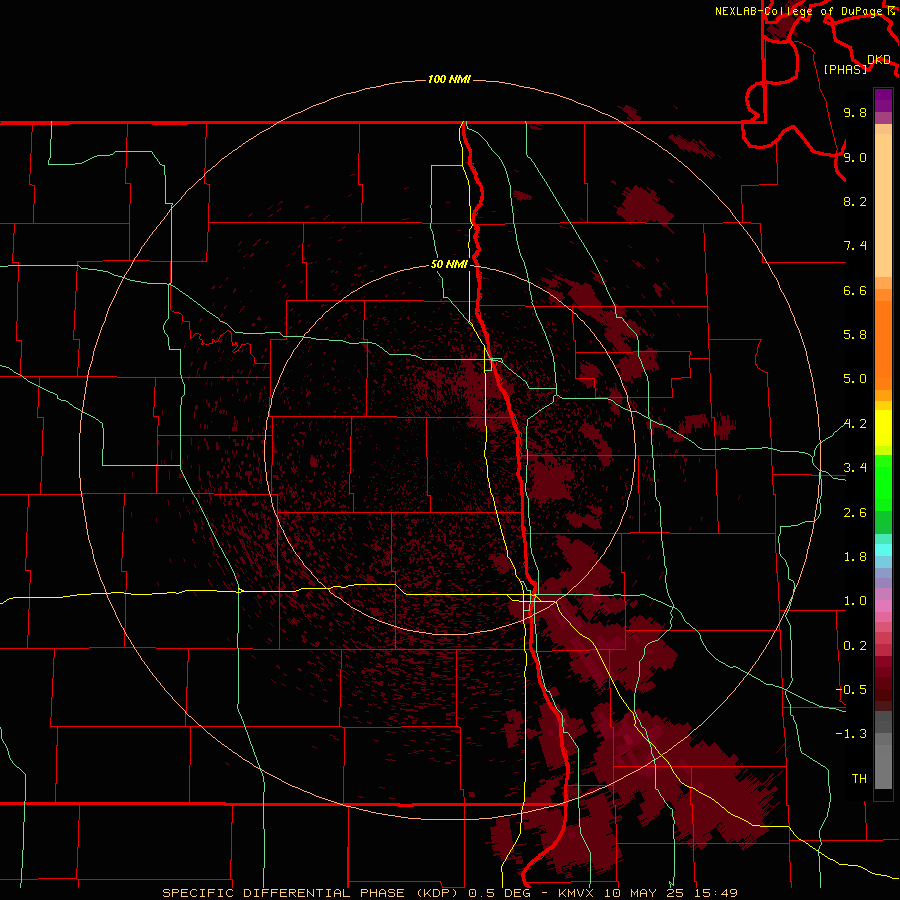Pick the yellow color bar segment
The height and width of the screenshot is (900, 900).
[x=883, y=428]
